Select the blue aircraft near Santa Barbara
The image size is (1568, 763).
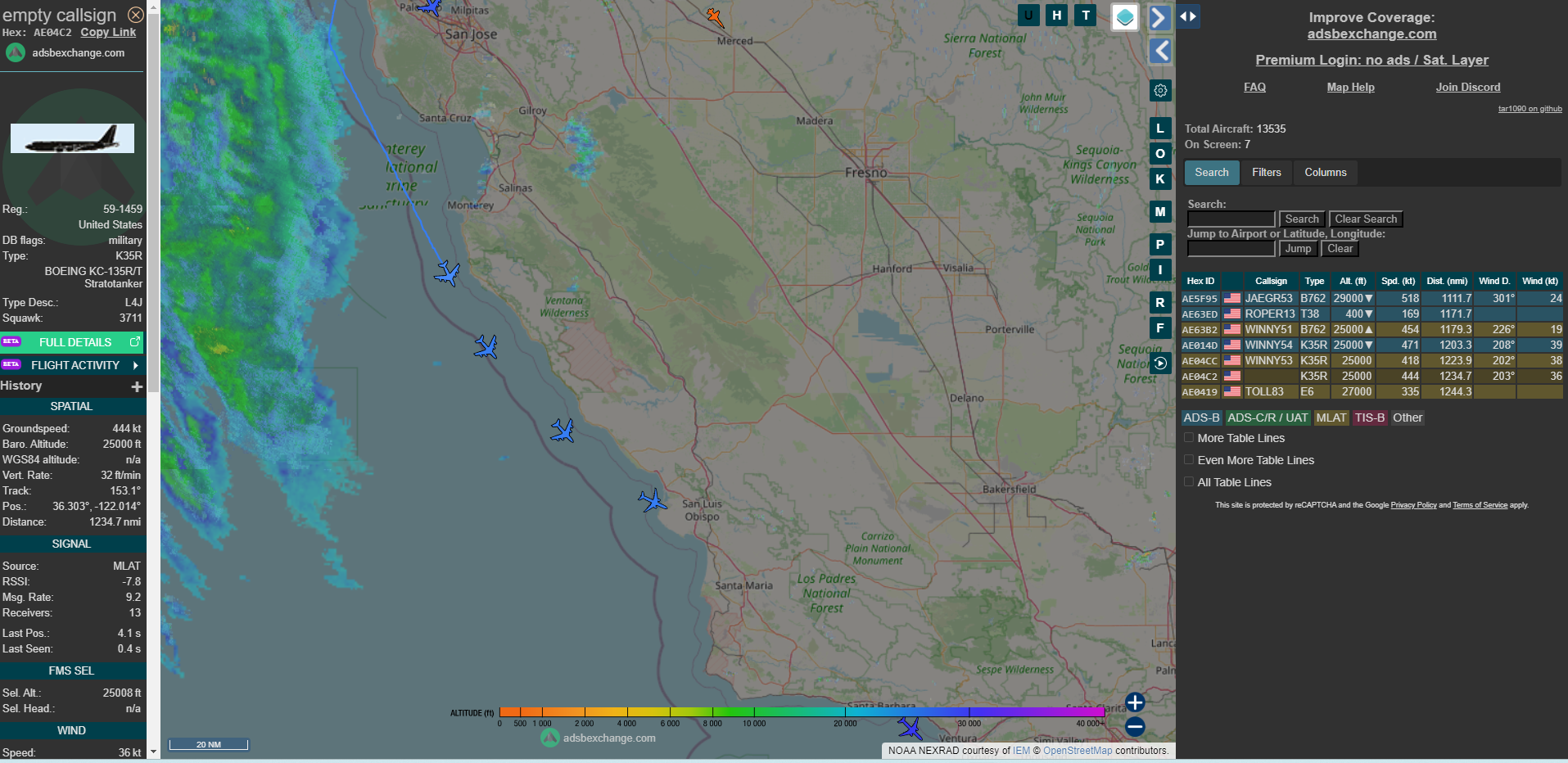click(910, 727)
